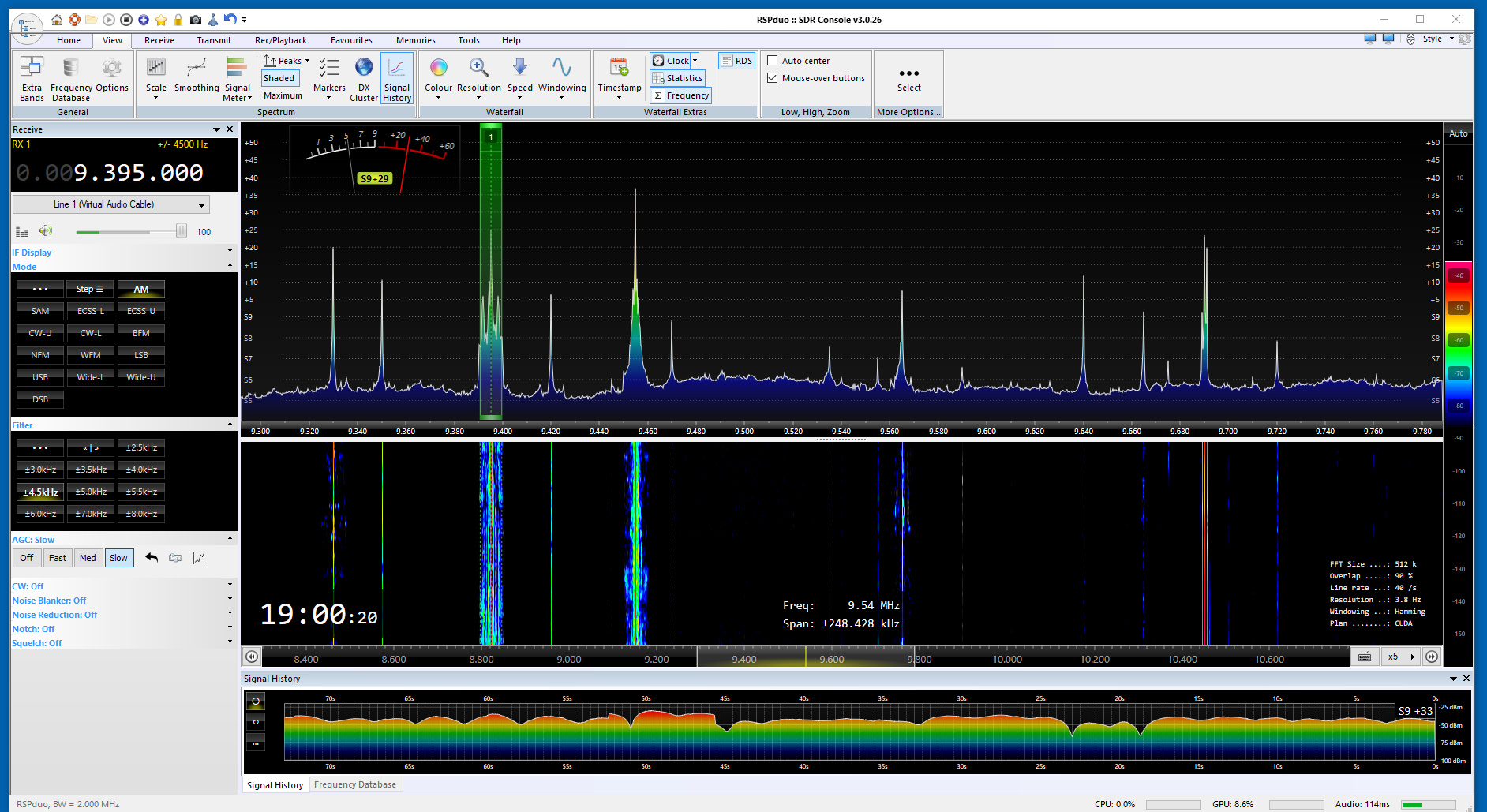Uncheck Mouse-over buttons checkbox
The width and height of the screenshot is (1487, 812).
(773, 78)
